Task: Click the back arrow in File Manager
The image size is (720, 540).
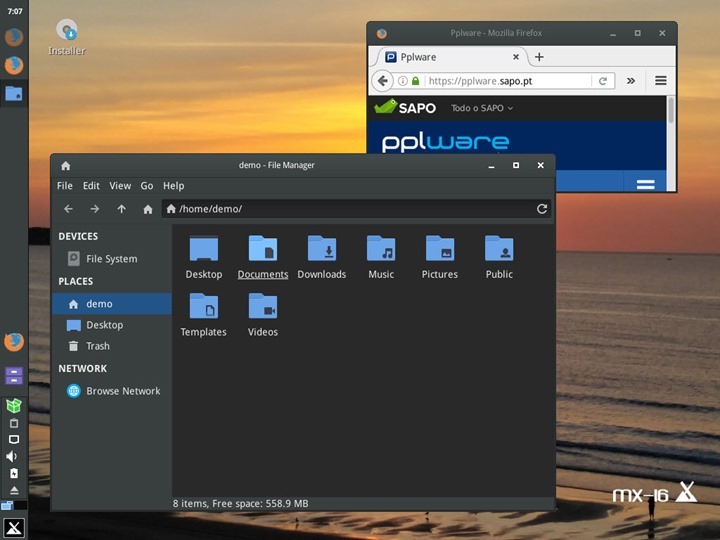Action: point(68,209)
